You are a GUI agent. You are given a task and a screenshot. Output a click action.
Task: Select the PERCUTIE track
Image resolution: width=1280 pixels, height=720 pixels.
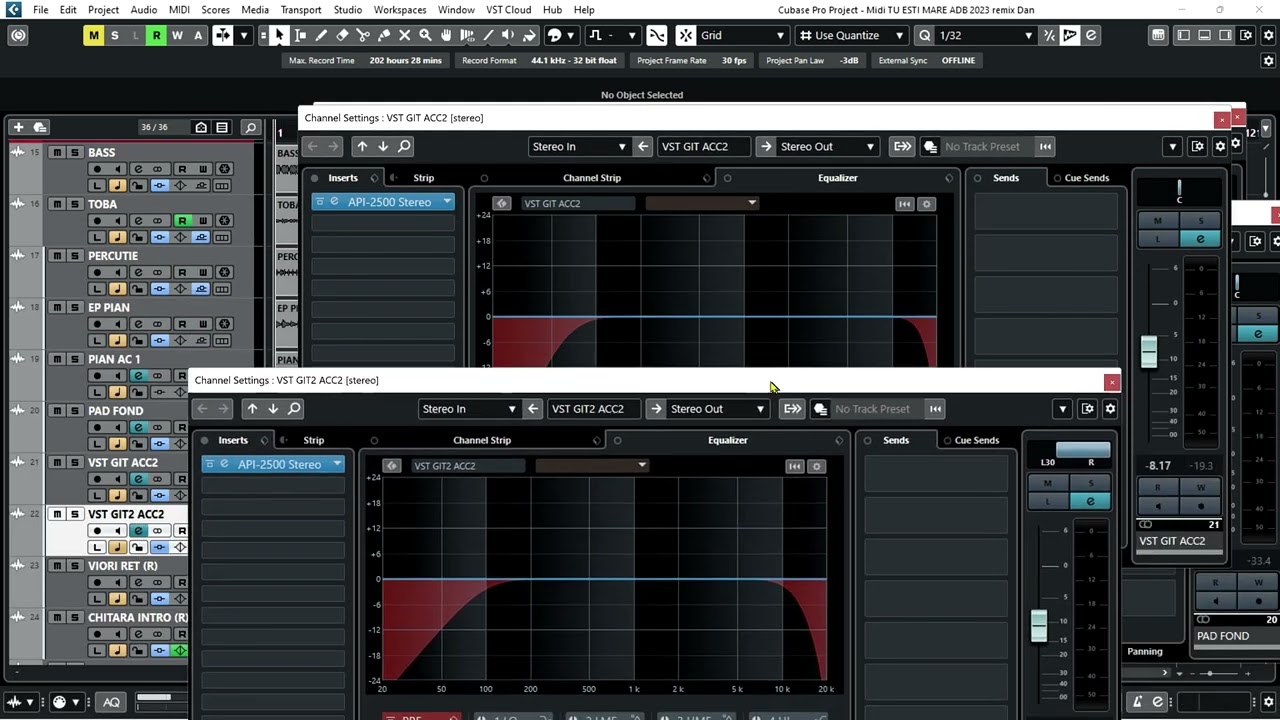pos(113,256)
